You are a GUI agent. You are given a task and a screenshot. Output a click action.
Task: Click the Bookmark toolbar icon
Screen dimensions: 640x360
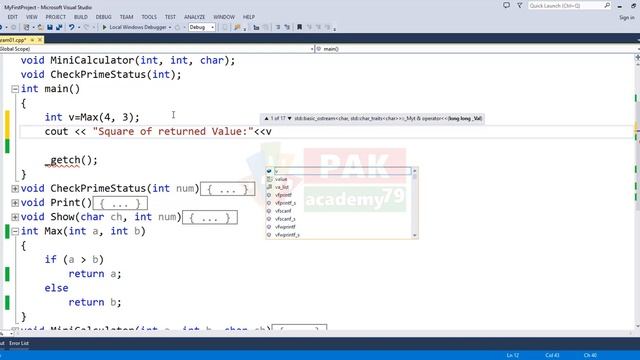(x=299, y=27)
